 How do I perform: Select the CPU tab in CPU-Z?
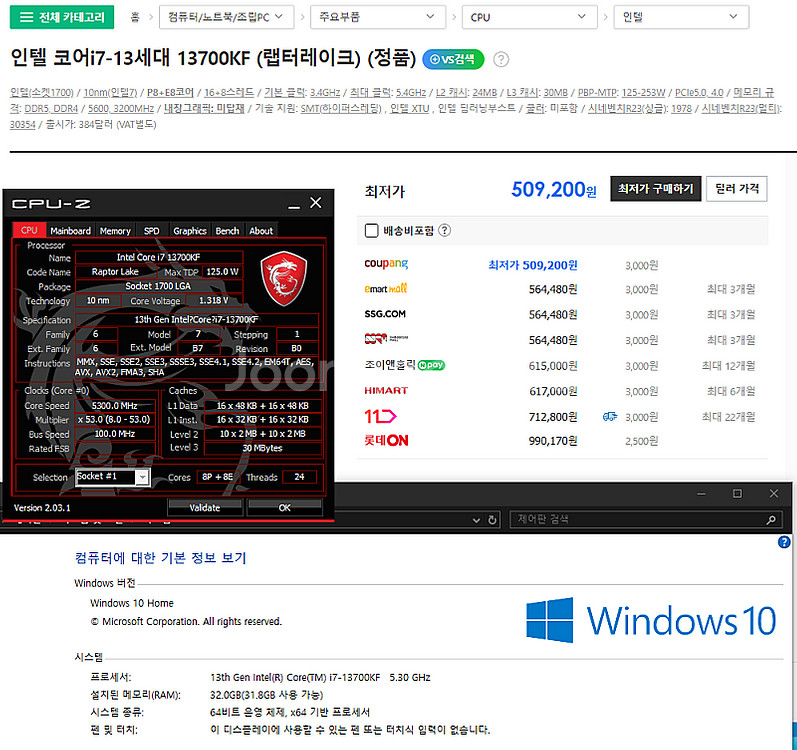click(29, 230)
